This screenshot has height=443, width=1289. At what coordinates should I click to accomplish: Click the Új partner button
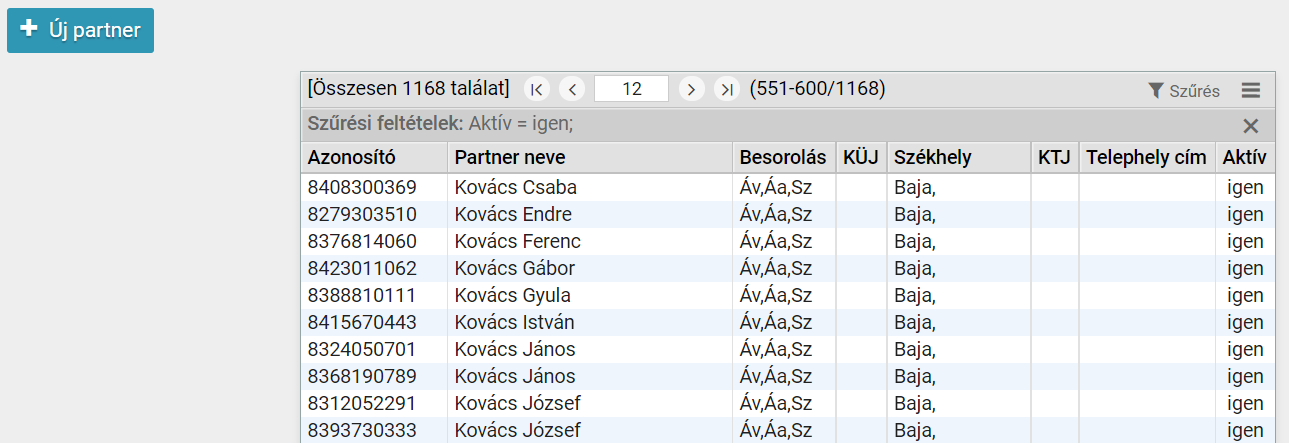(x=80, y=30)
